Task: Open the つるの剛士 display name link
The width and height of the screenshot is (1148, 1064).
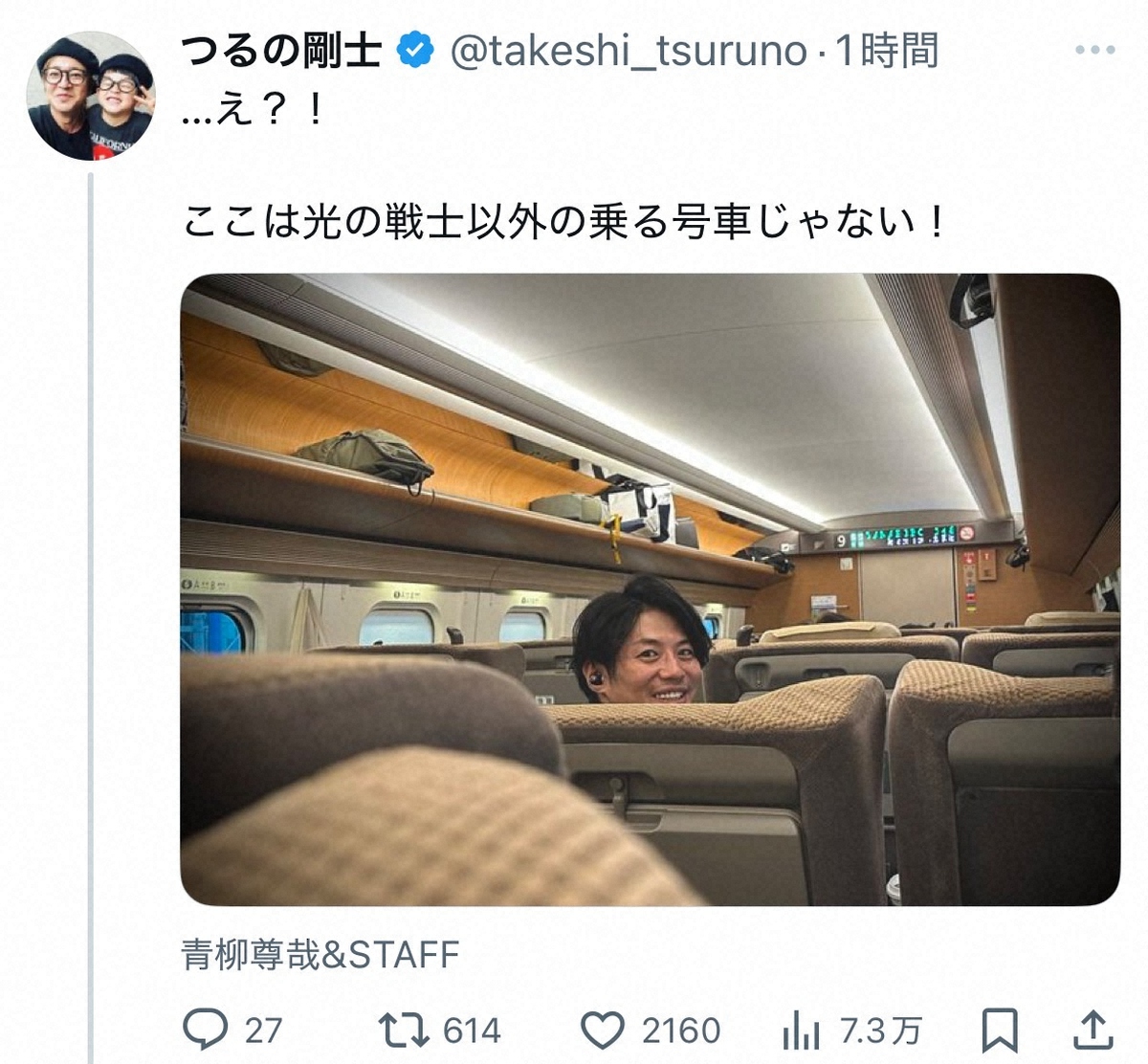Action: click(281, 51)
